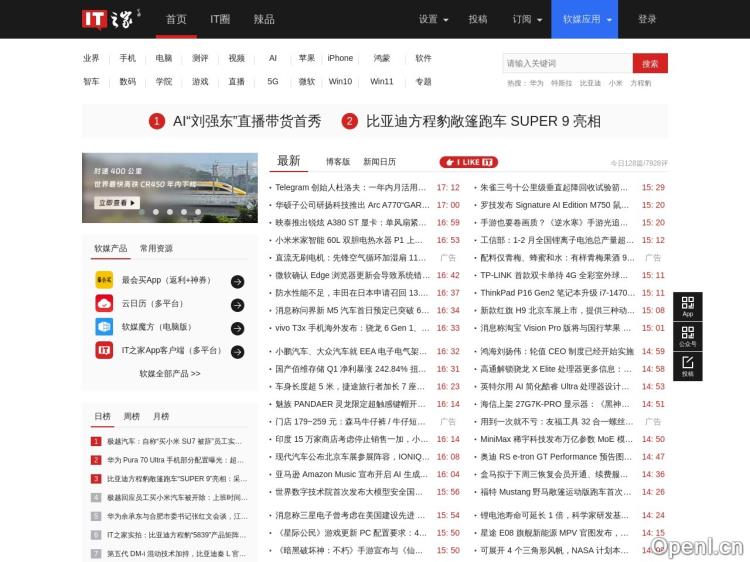The width and height of the screenshot is (750, 562).
Task: Open the 专题 category link
Action: coord(423,81)
